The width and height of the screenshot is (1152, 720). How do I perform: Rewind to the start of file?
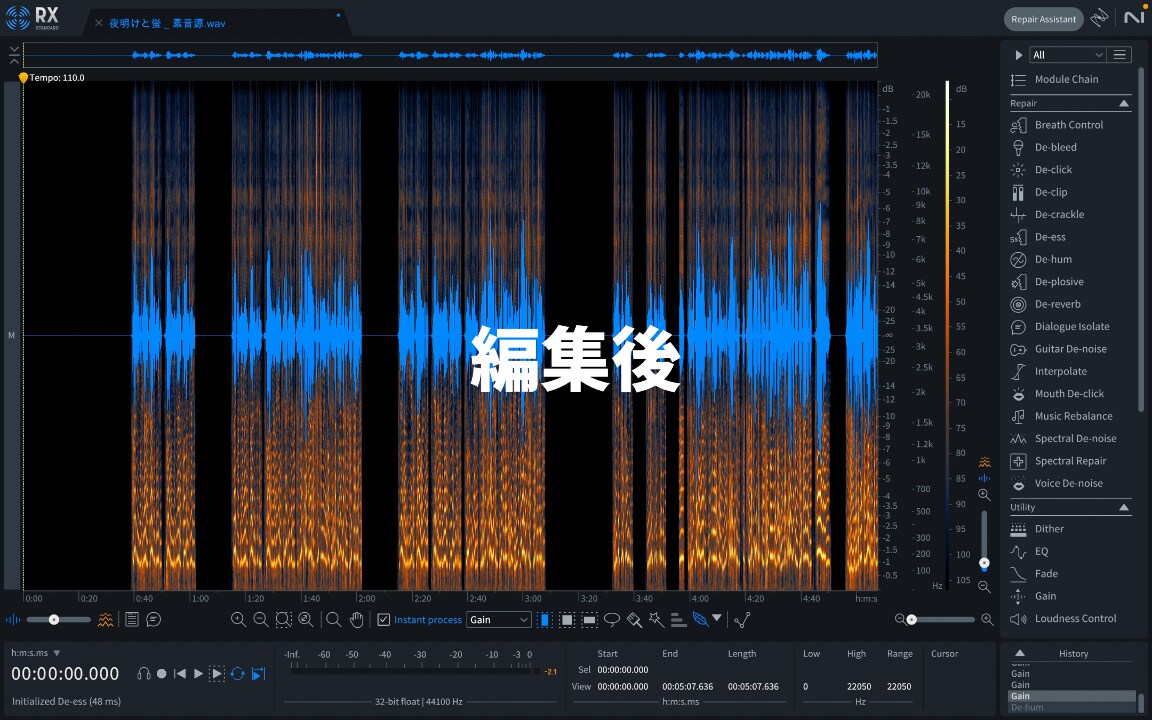[x=179, y=674]
